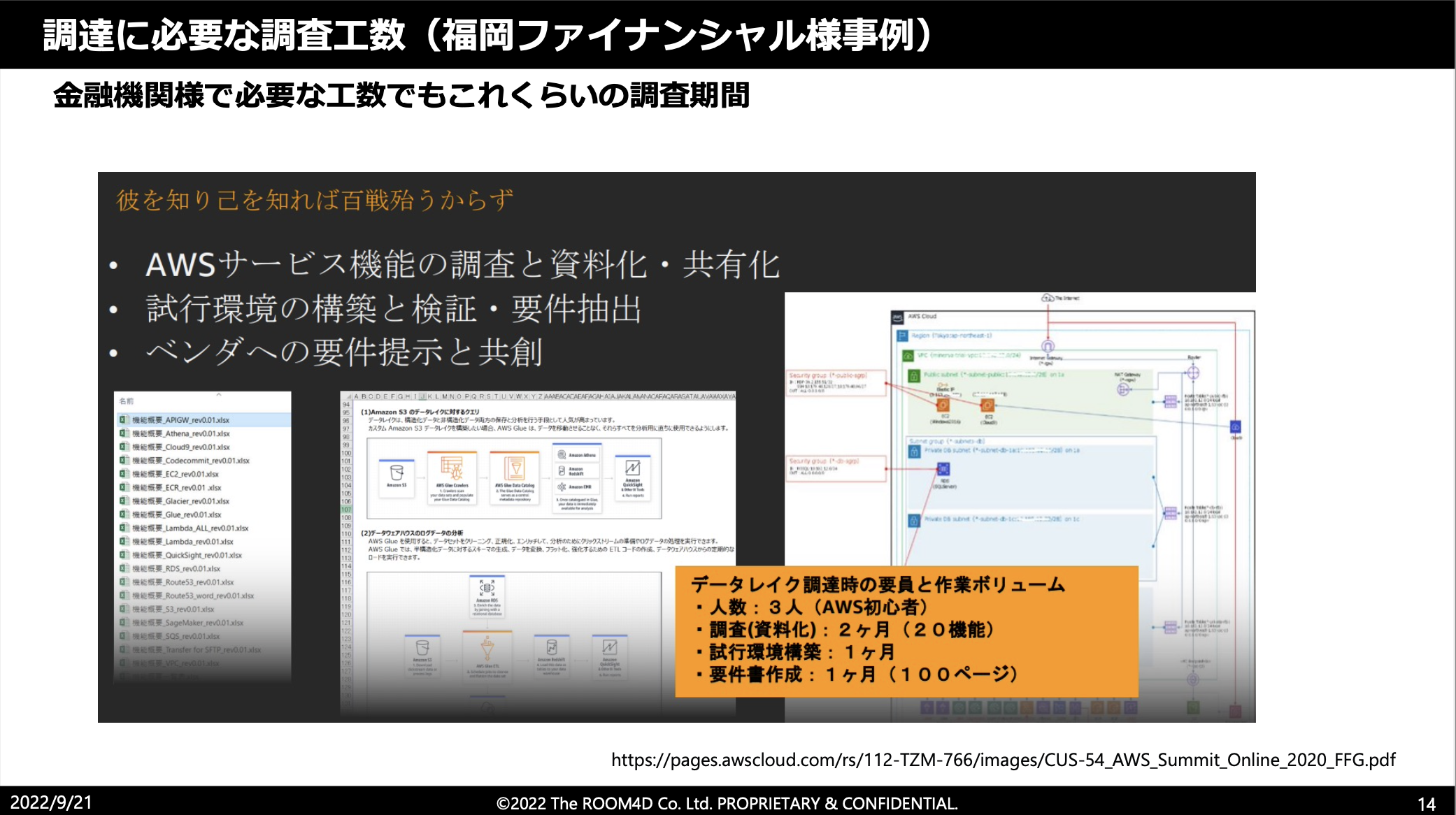
Task: Click the Internet Gateway icon in AWS architecture
Action: (1048, 346)
